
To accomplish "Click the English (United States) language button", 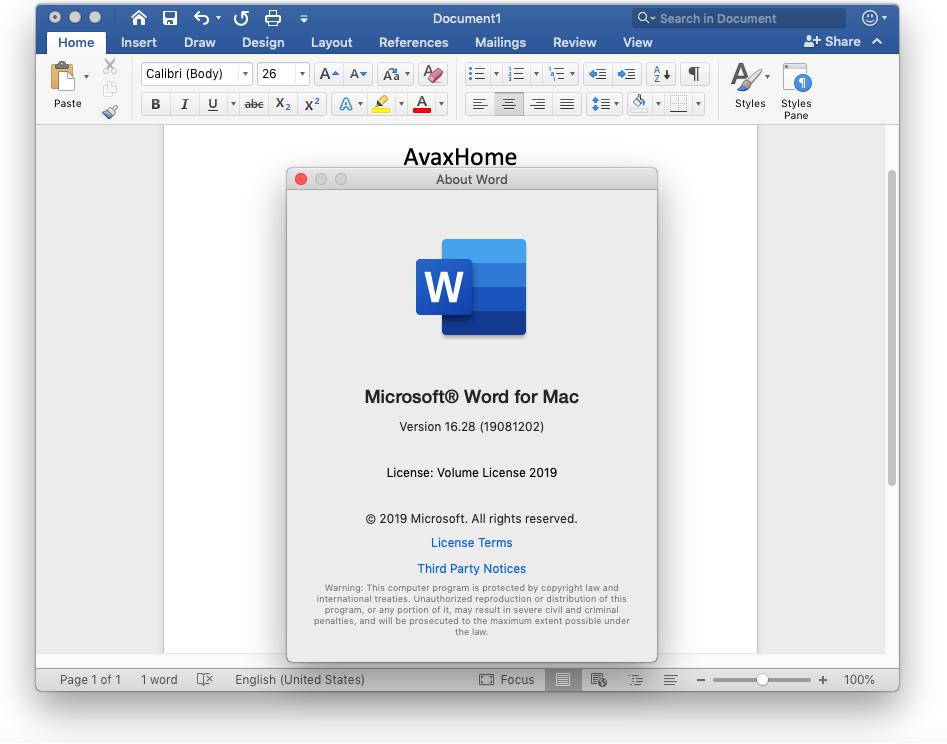I will point(300,679).
